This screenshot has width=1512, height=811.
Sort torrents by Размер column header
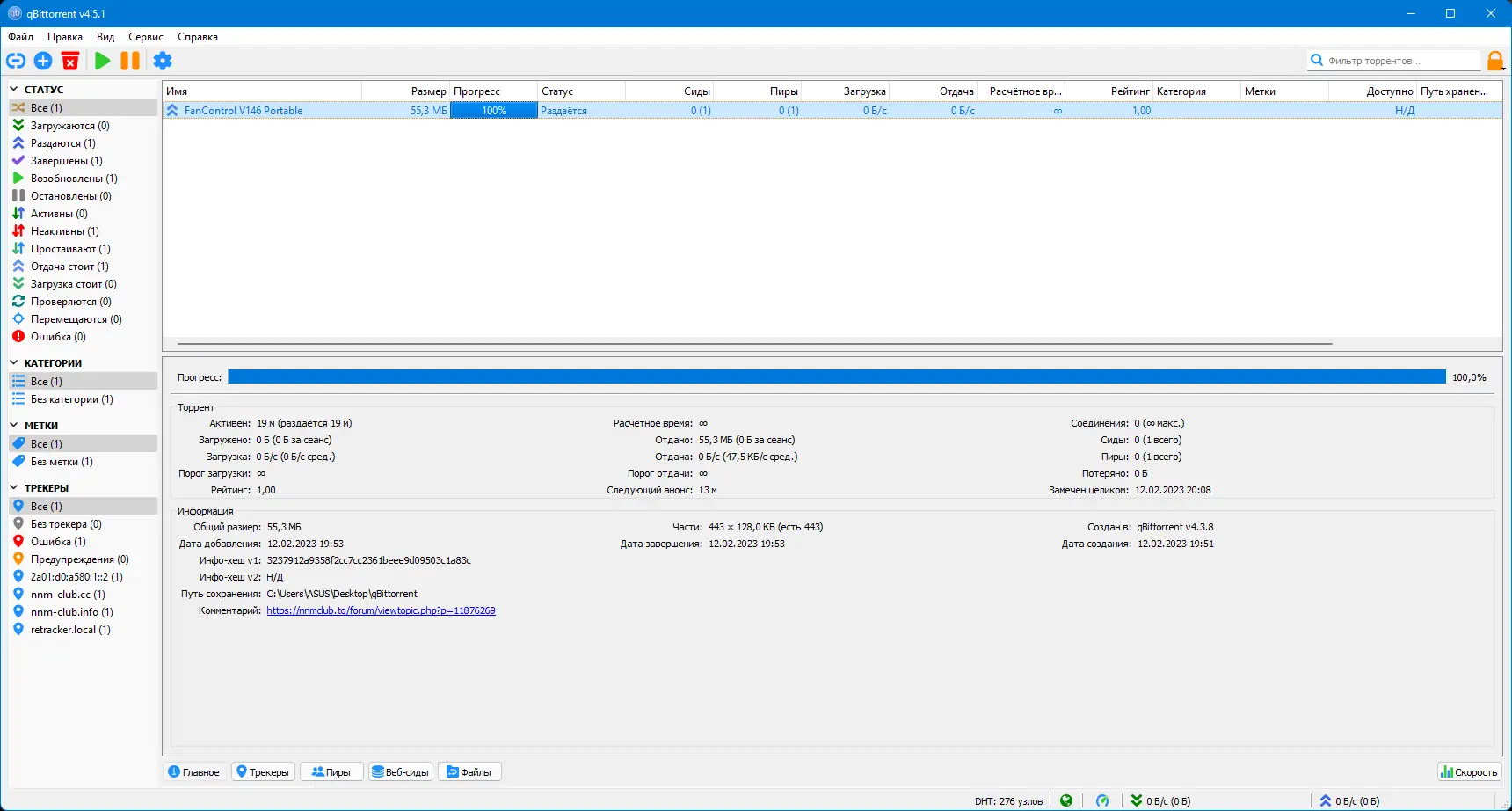pos(405,91)
